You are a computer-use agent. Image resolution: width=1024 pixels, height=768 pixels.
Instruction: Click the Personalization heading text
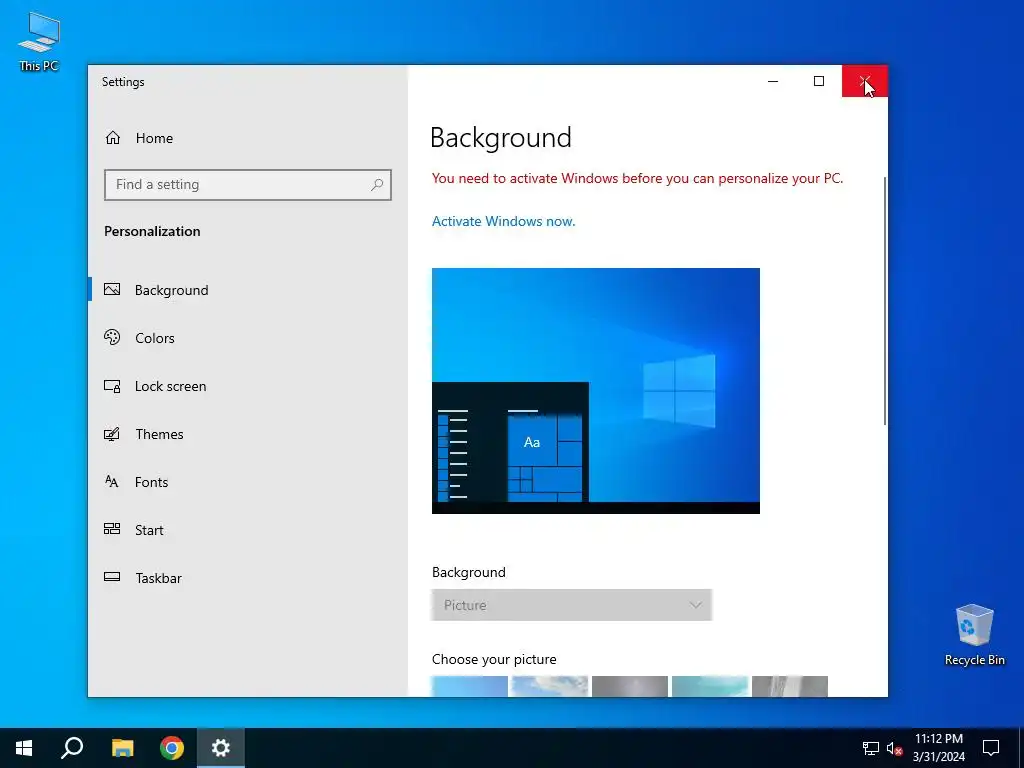point(152,231)
